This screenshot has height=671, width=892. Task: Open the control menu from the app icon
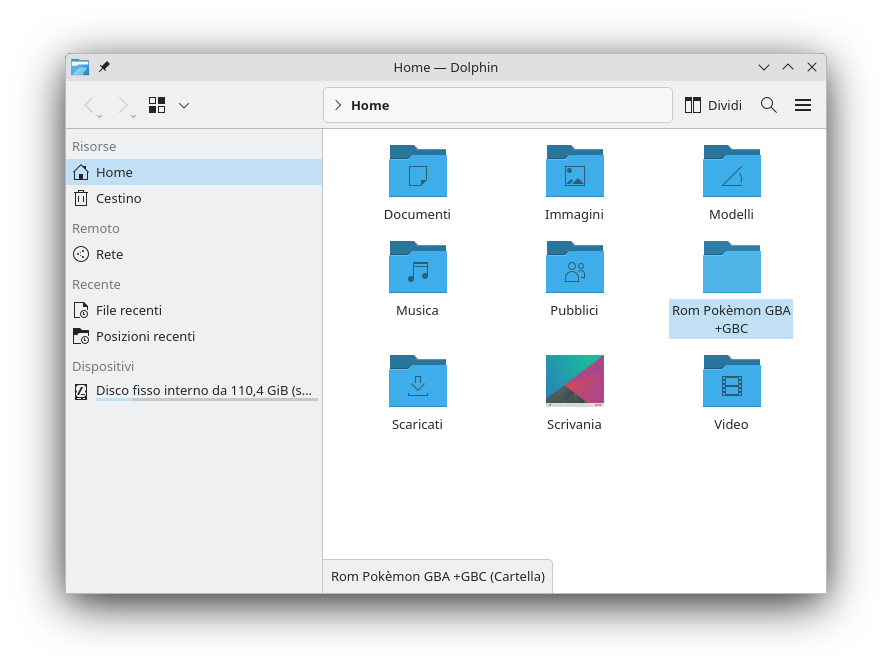coord(79,67)
